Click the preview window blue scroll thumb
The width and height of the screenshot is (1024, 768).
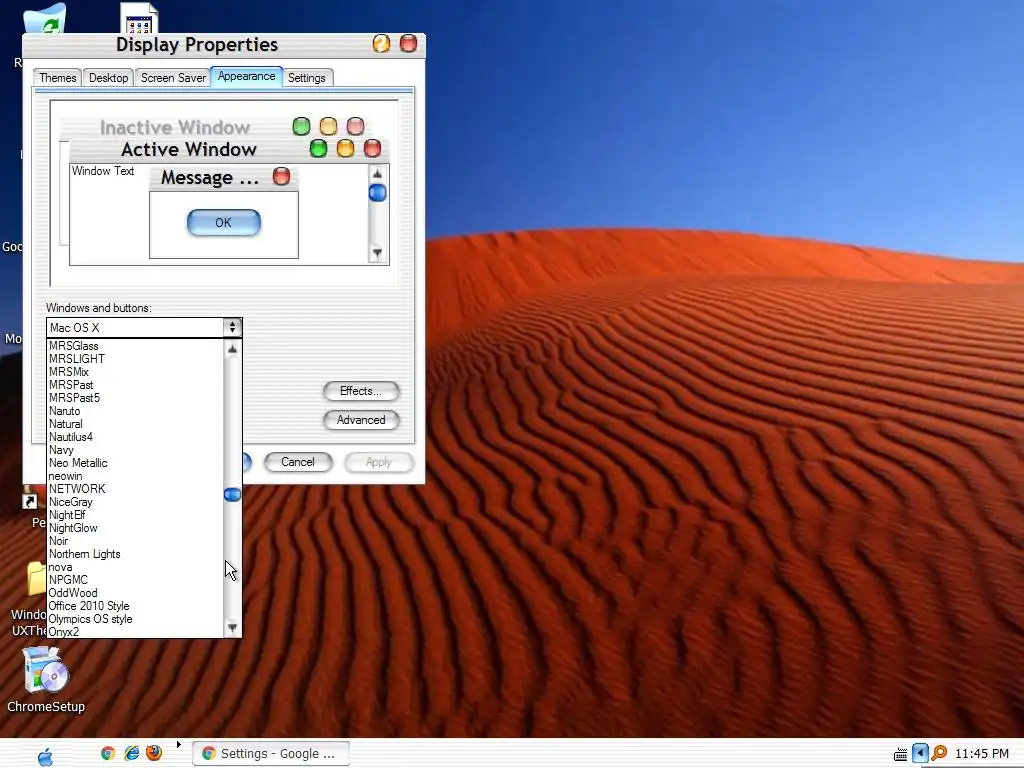pos(377,193)
